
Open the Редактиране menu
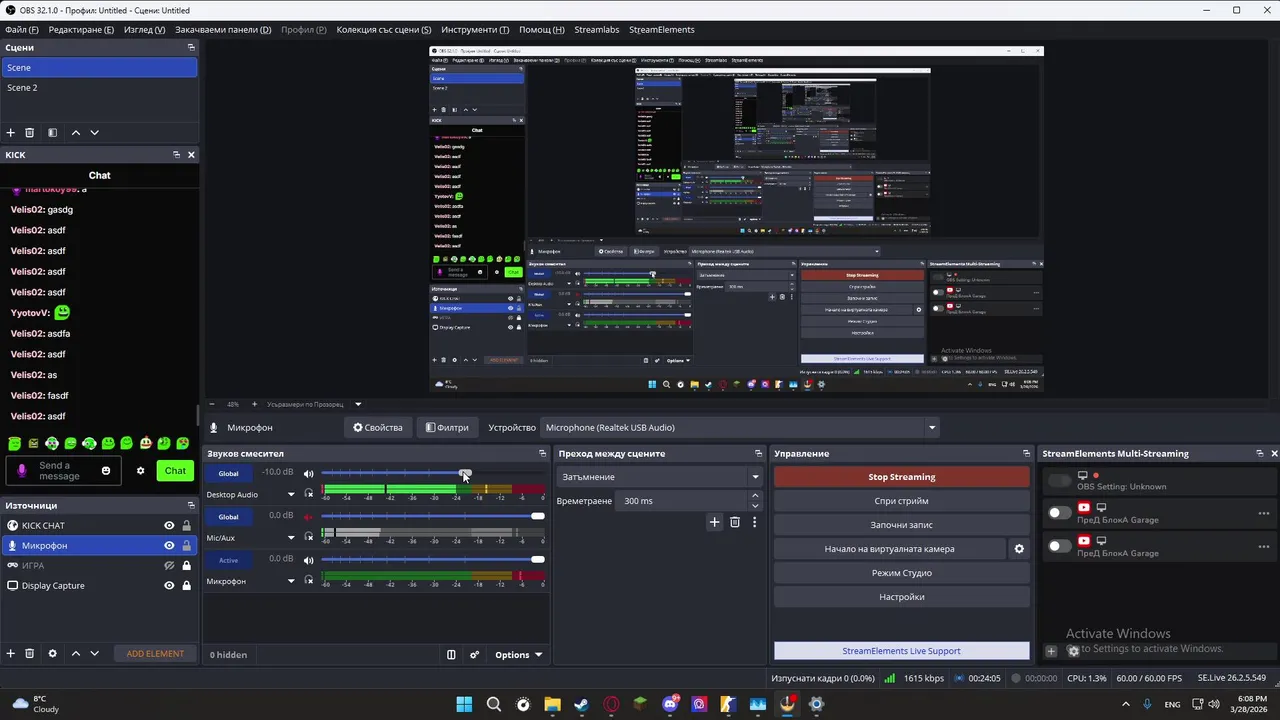pyautogui.click(x=81, y=30)
